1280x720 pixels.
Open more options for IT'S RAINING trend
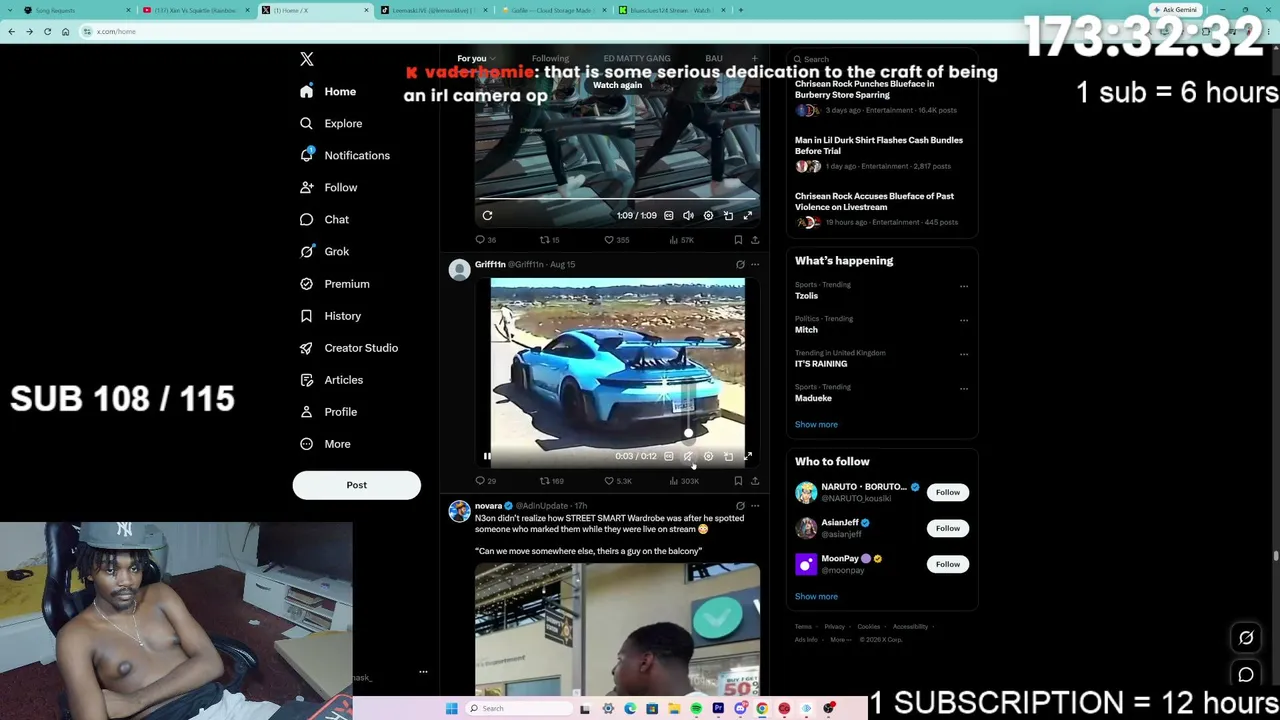pyautogui.click(x=964, y=354)
